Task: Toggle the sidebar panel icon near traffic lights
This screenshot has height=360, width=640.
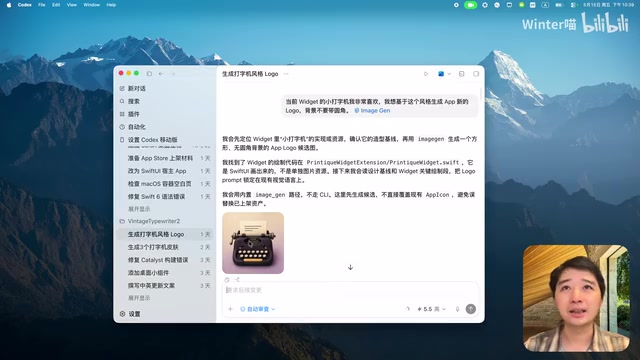Action: (149, 73)
